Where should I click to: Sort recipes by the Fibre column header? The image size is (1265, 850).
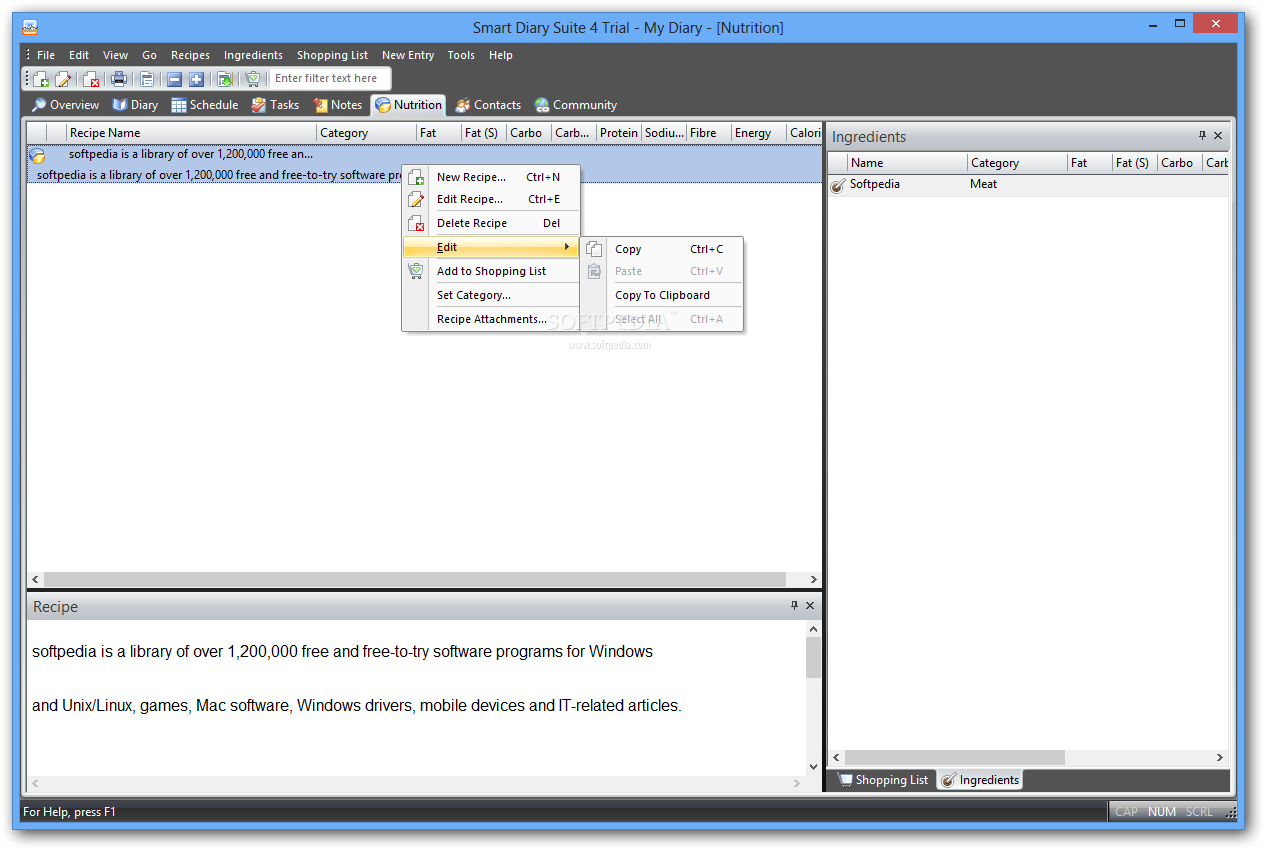tap(709, 133)
